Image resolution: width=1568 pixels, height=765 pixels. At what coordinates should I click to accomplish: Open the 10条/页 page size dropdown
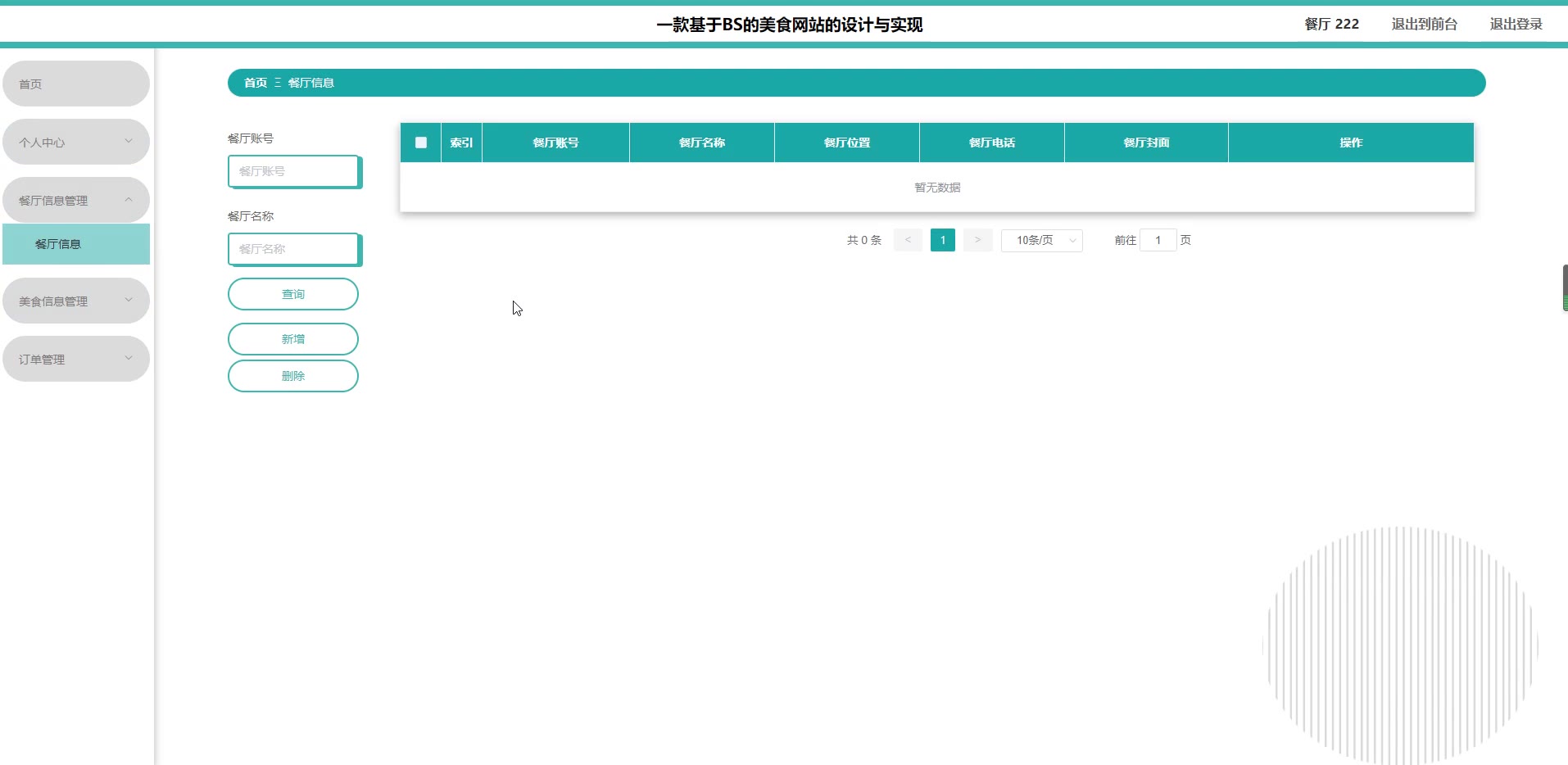coord(1042,240)
